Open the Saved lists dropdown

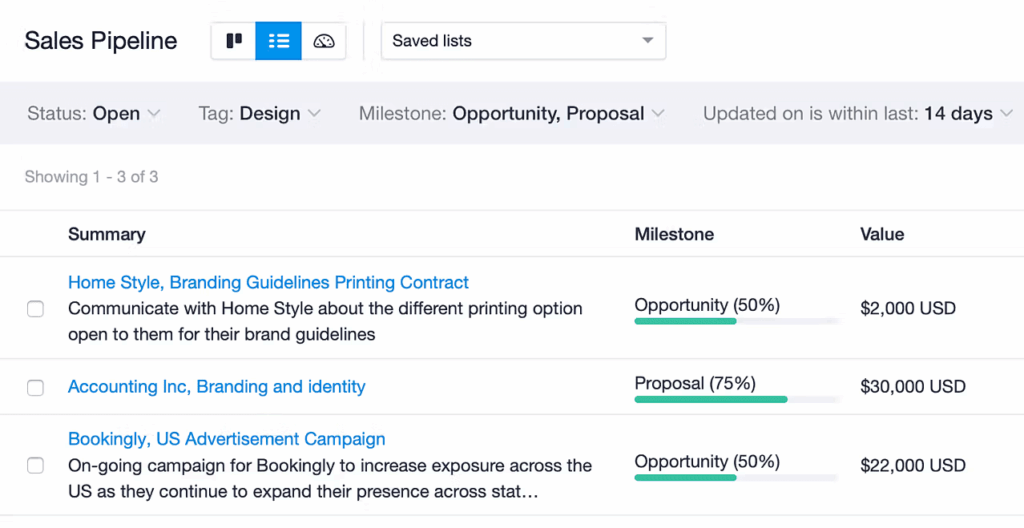[x=523, y=41]
